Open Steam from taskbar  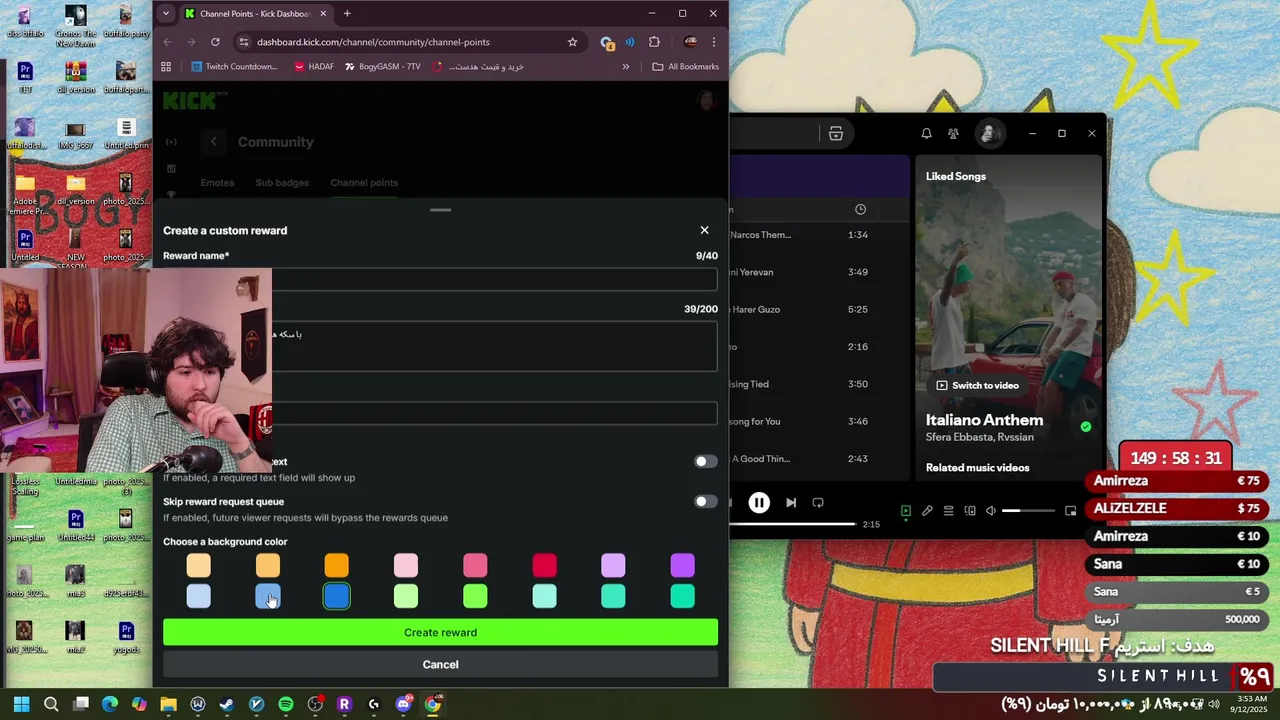227,704
